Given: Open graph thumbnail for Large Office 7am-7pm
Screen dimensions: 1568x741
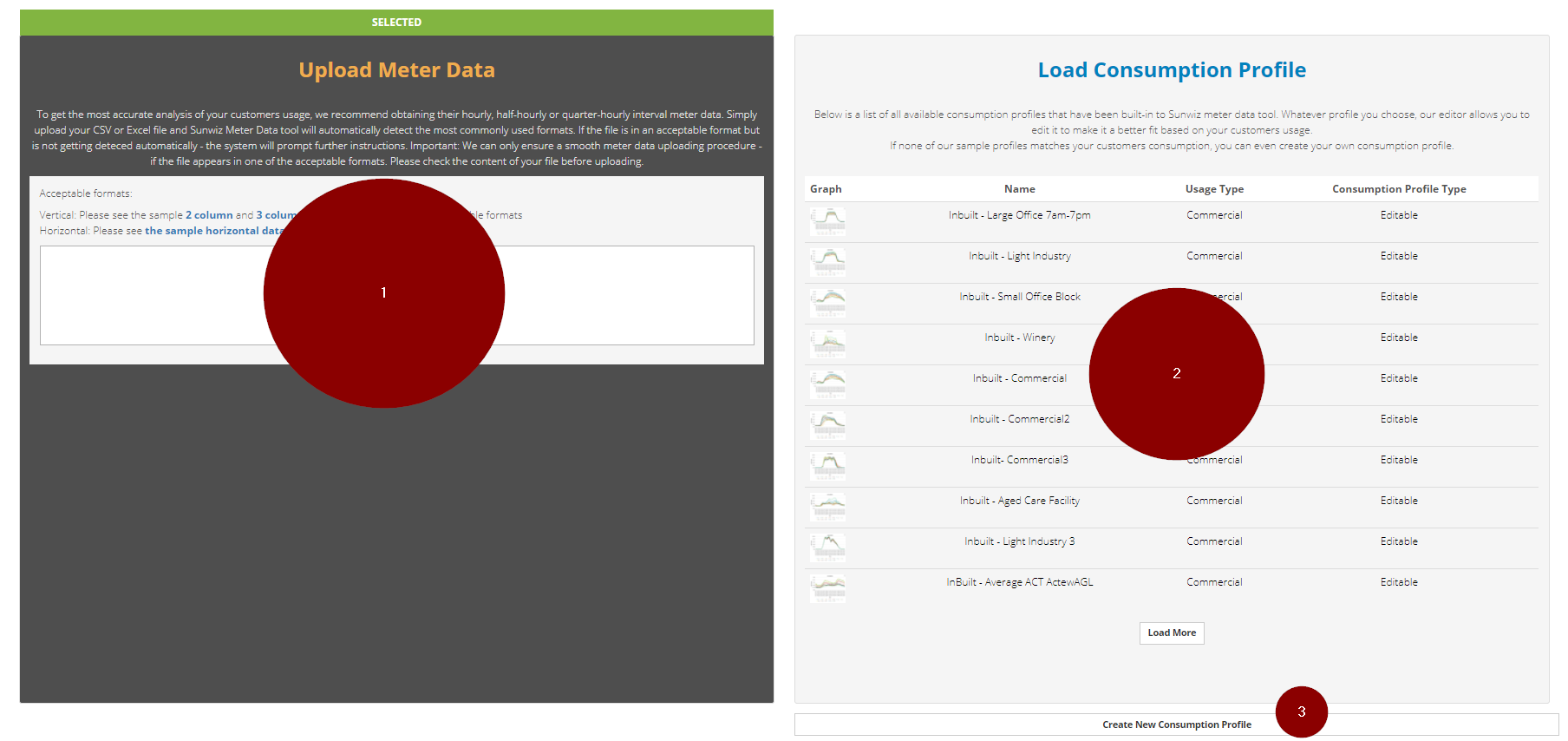Looking at the screenshot, I should click(828, 221).
